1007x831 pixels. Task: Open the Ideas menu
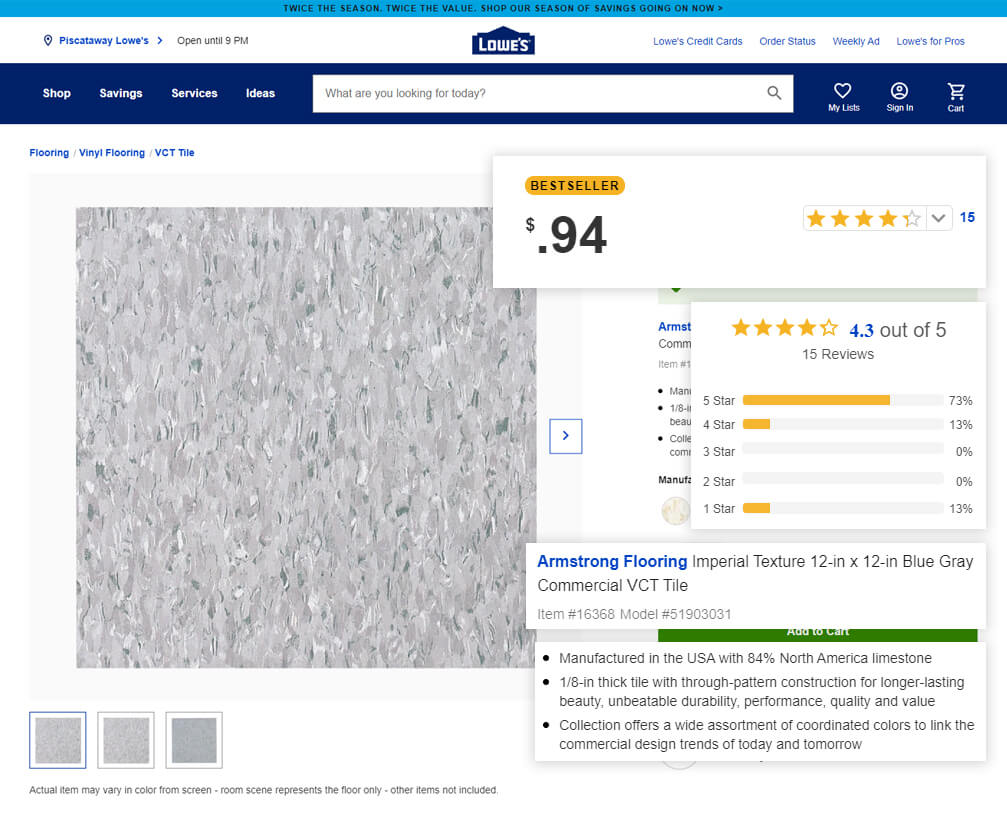(260, 93)
